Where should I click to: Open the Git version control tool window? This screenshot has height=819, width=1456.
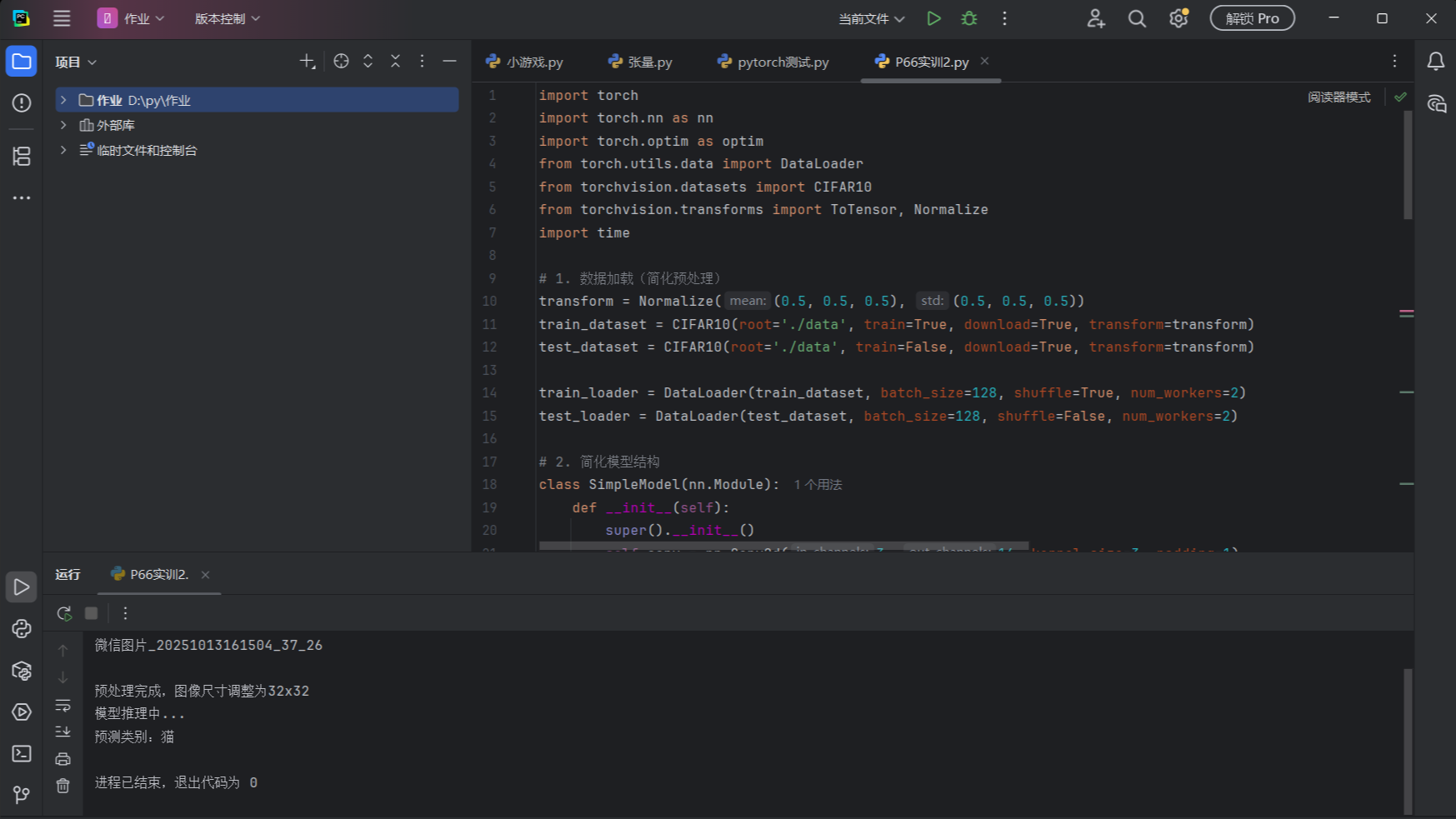click(x=22, y=795)
